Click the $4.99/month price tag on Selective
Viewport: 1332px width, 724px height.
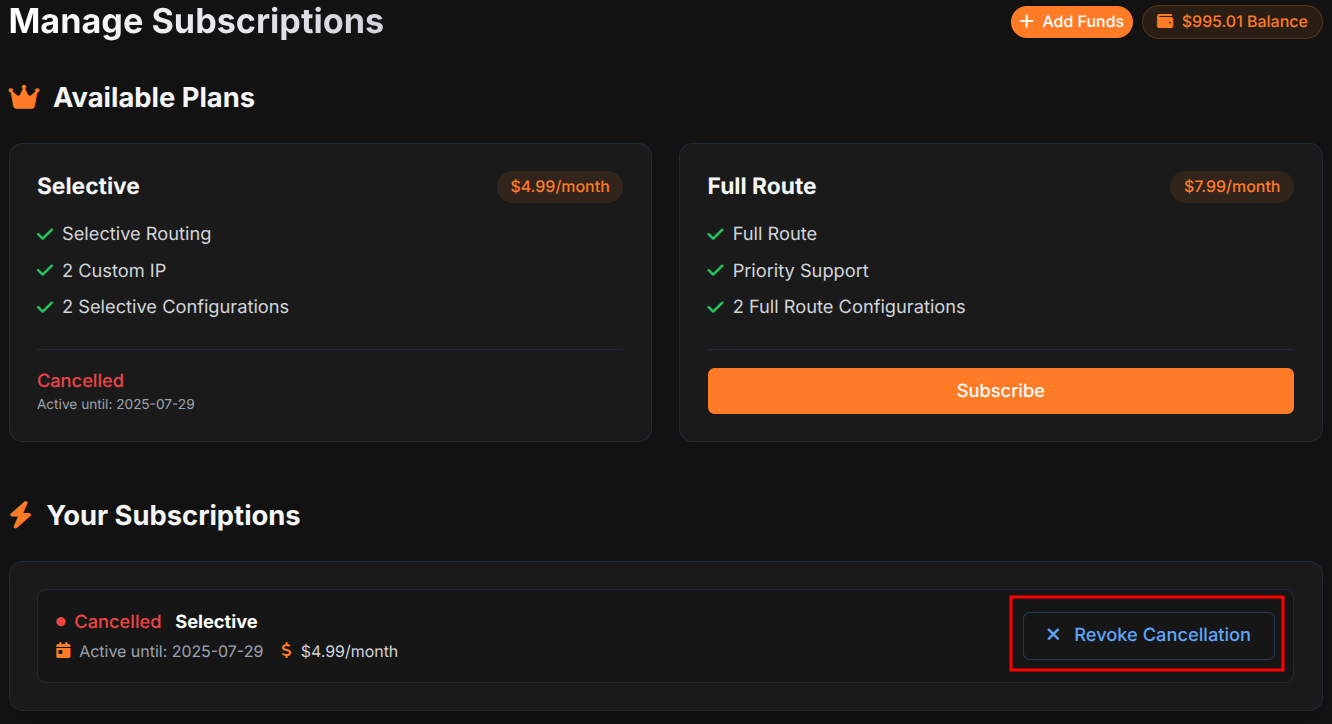pos(560,186)
